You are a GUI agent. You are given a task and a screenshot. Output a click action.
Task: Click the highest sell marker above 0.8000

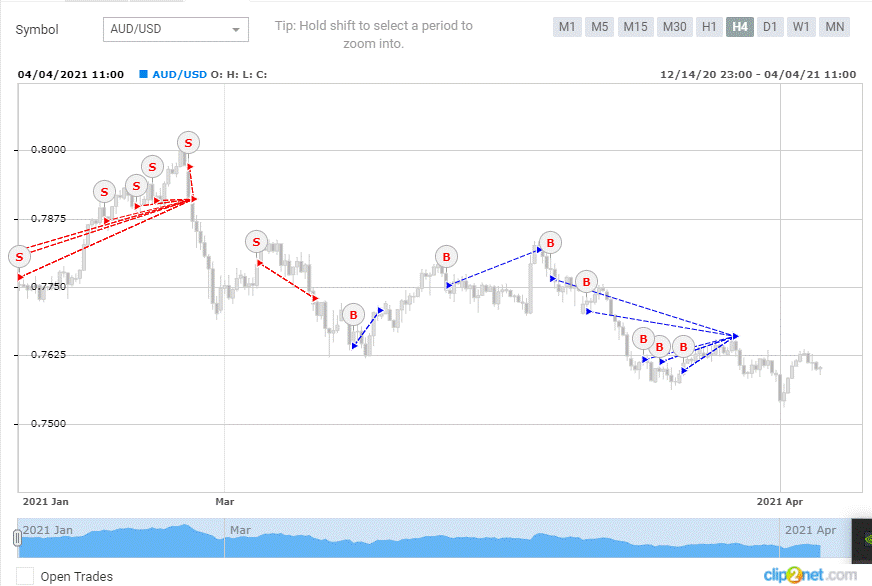point(188,143)
